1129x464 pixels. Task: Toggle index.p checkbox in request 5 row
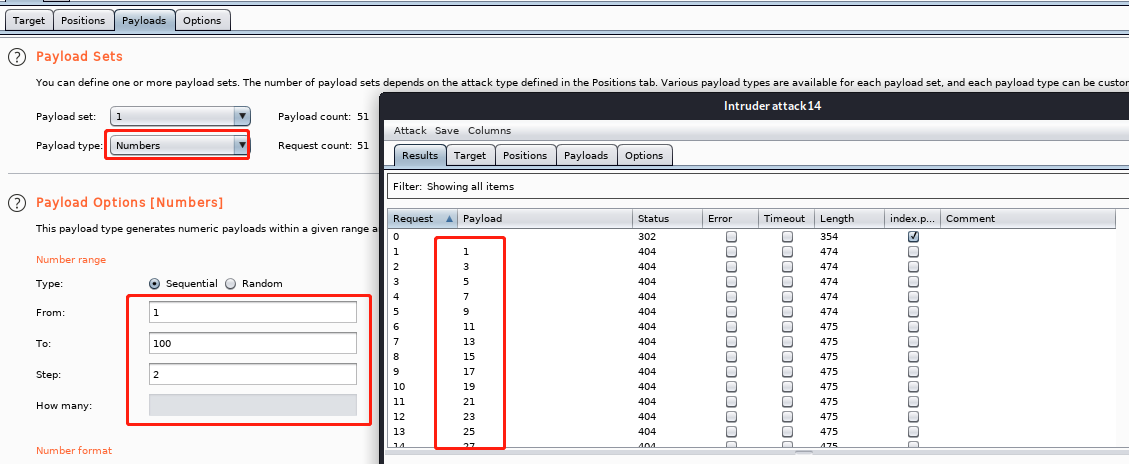click(914, 311)
